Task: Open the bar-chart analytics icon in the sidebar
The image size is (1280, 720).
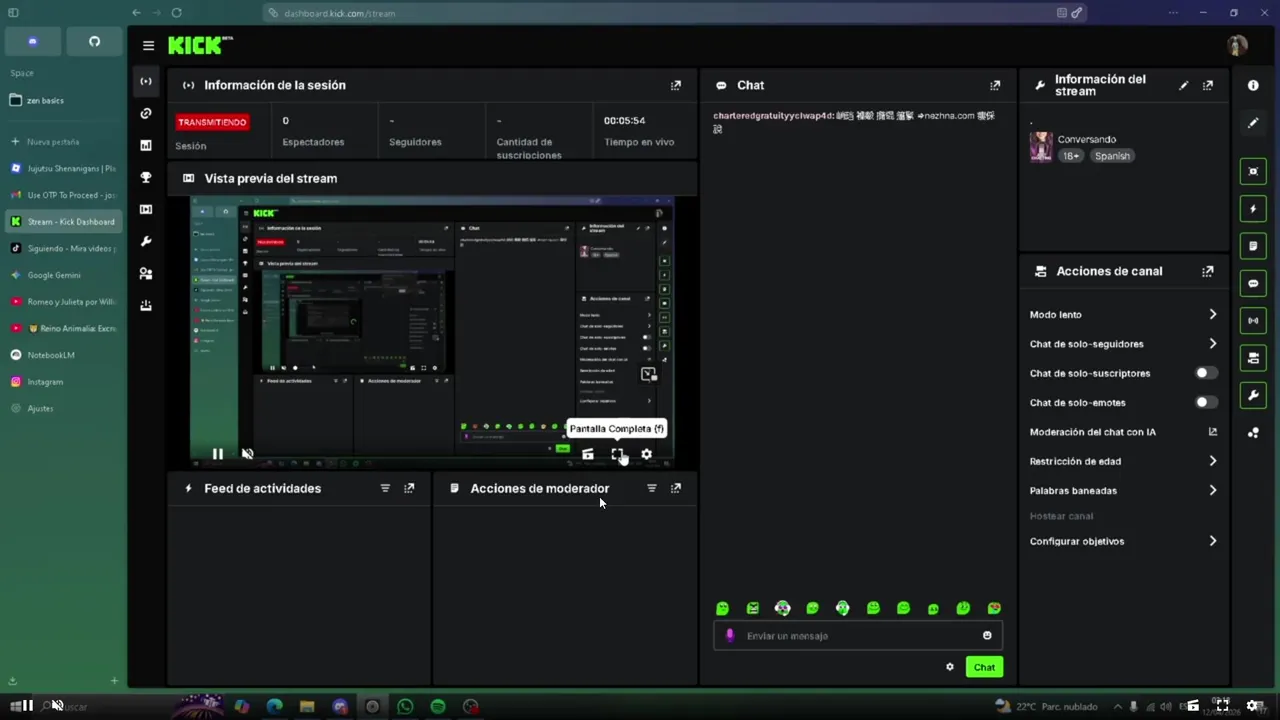Action: pyautogui.click(x=146, y=145)
